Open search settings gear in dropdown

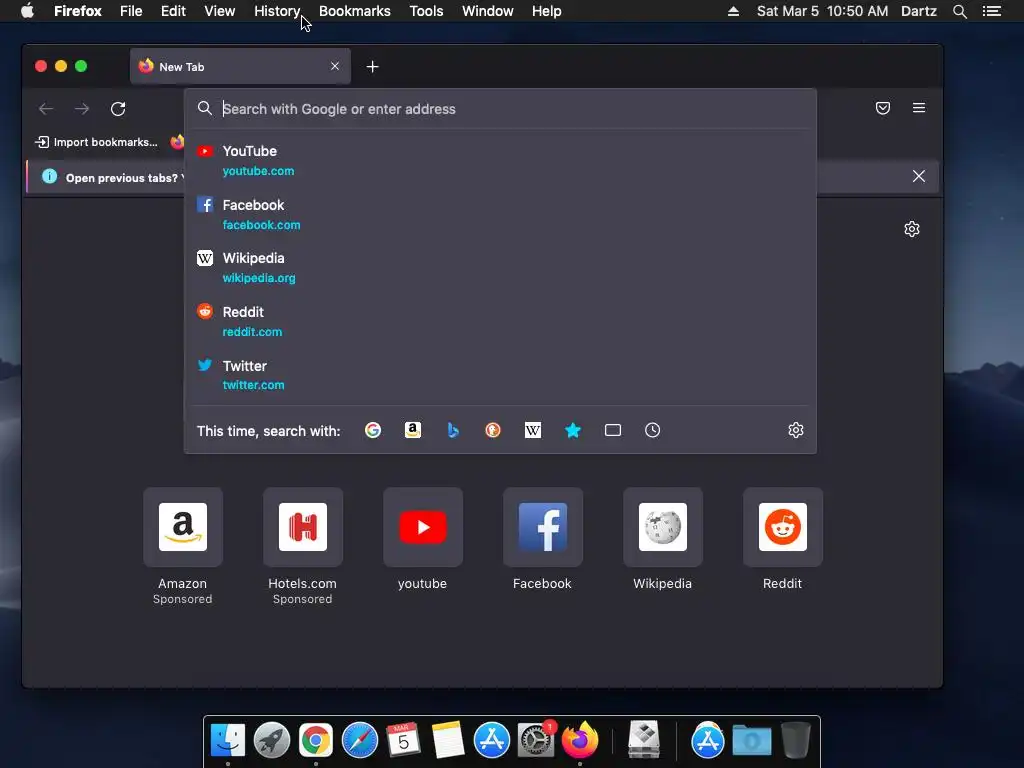795,430
